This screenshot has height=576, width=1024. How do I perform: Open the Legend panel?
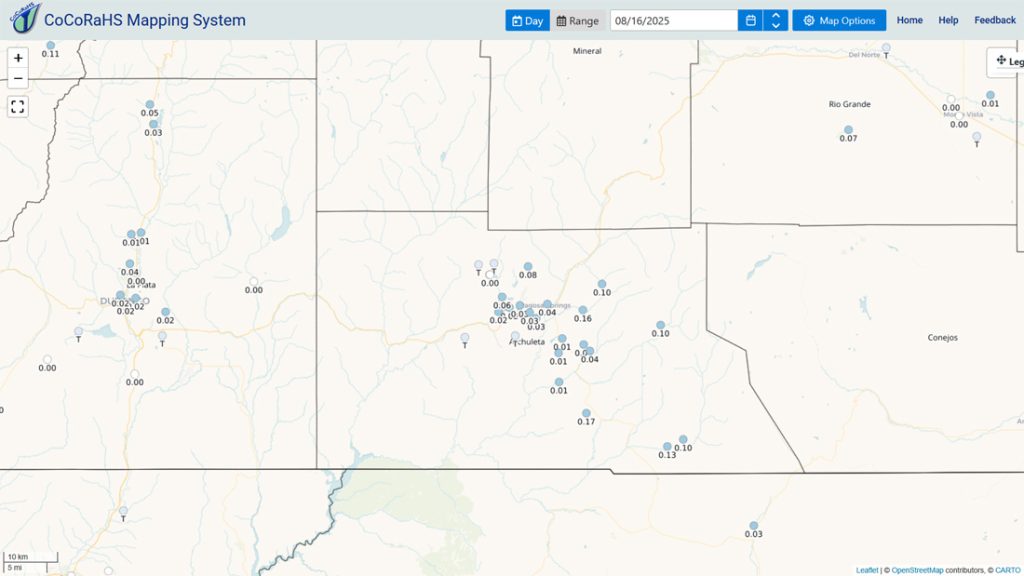[1006, 61]
